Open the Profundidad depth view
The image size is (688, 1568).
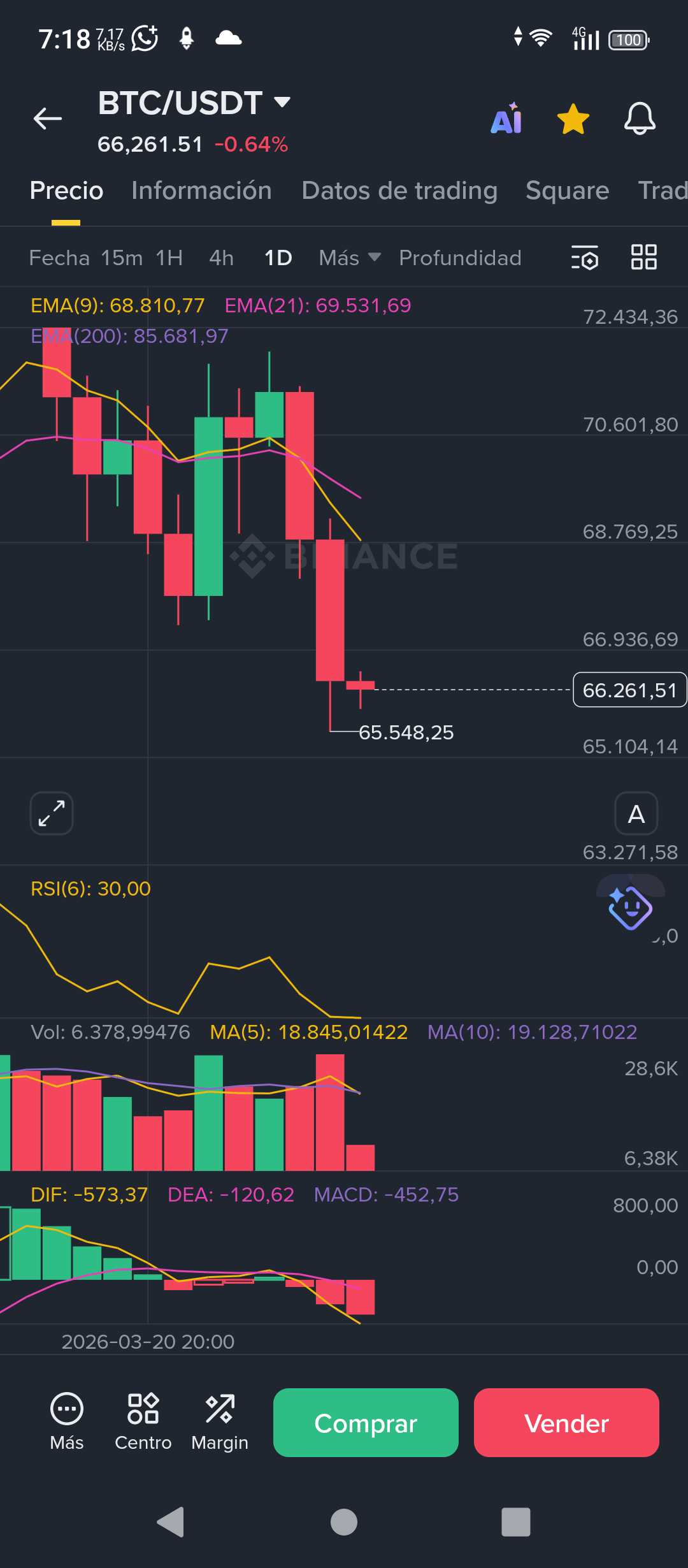tap(460, 258)
